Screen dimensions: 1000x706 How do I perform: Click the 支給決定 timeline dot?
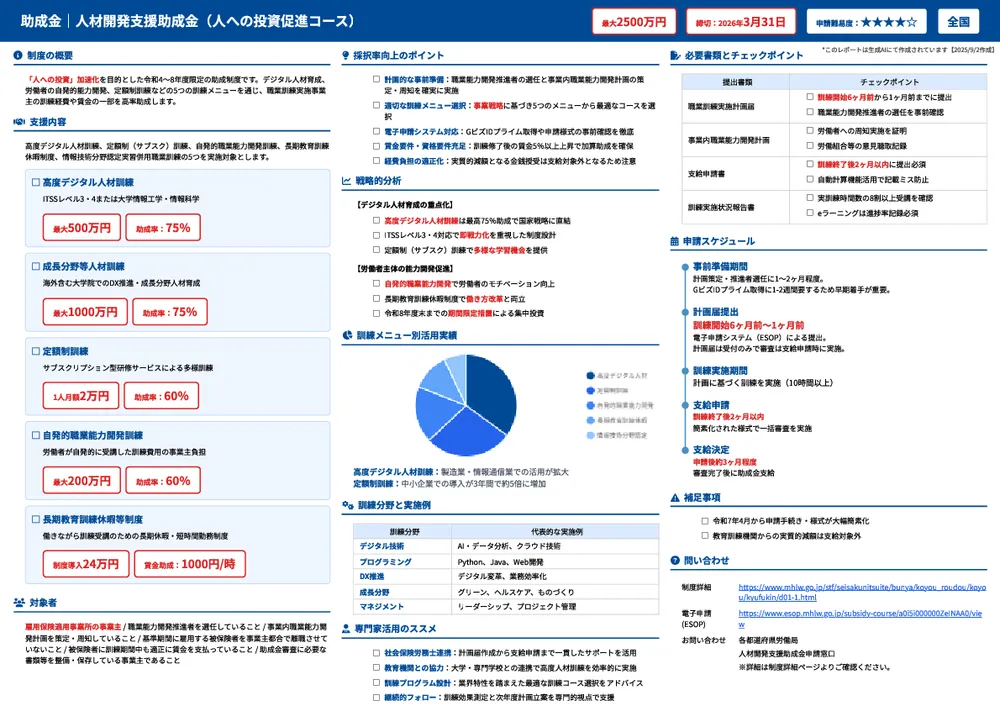(x=685, y=450)
